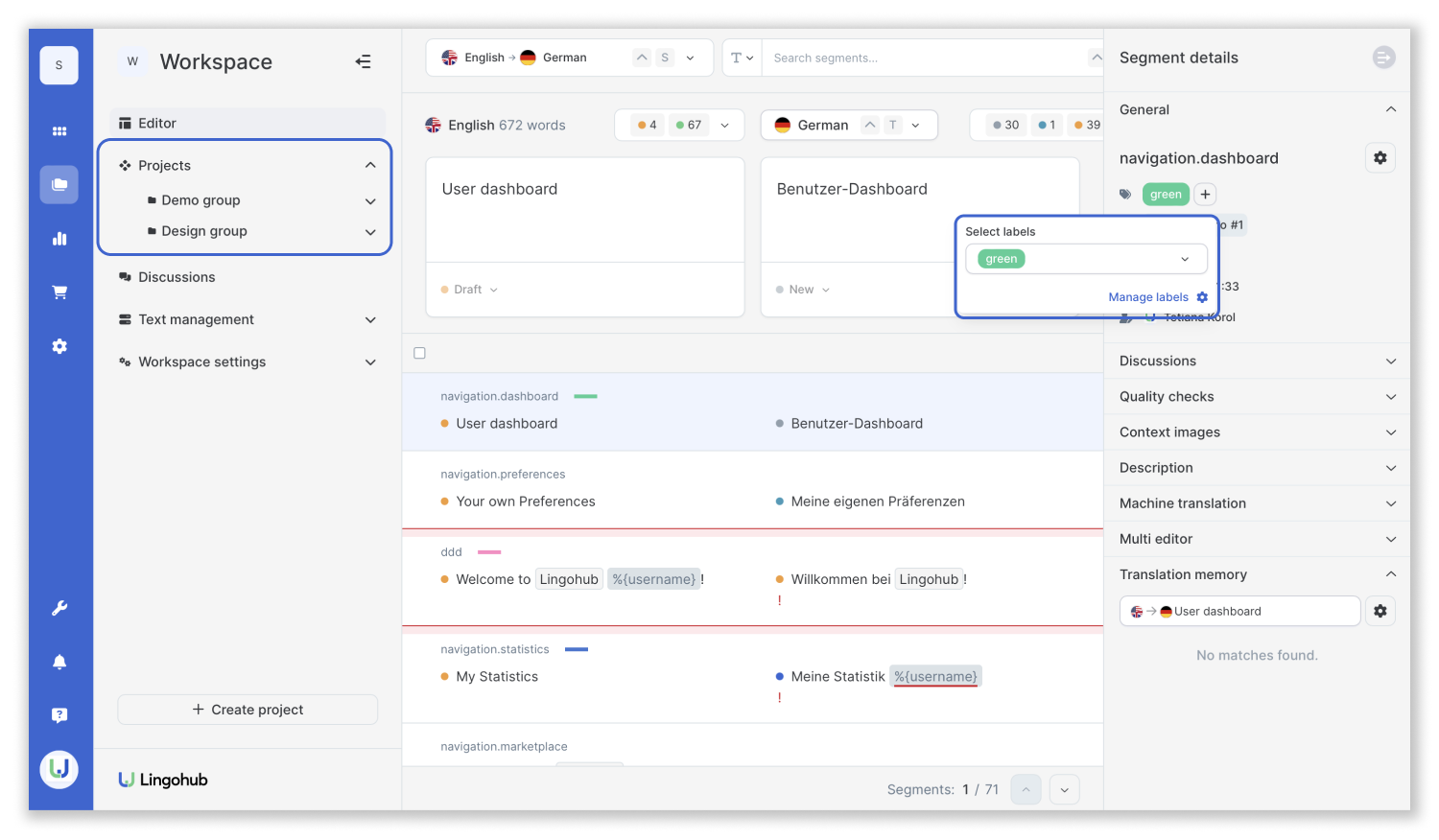Open the shopping cart marketplace icon
1439x840 pixels.
coord(59,292)
